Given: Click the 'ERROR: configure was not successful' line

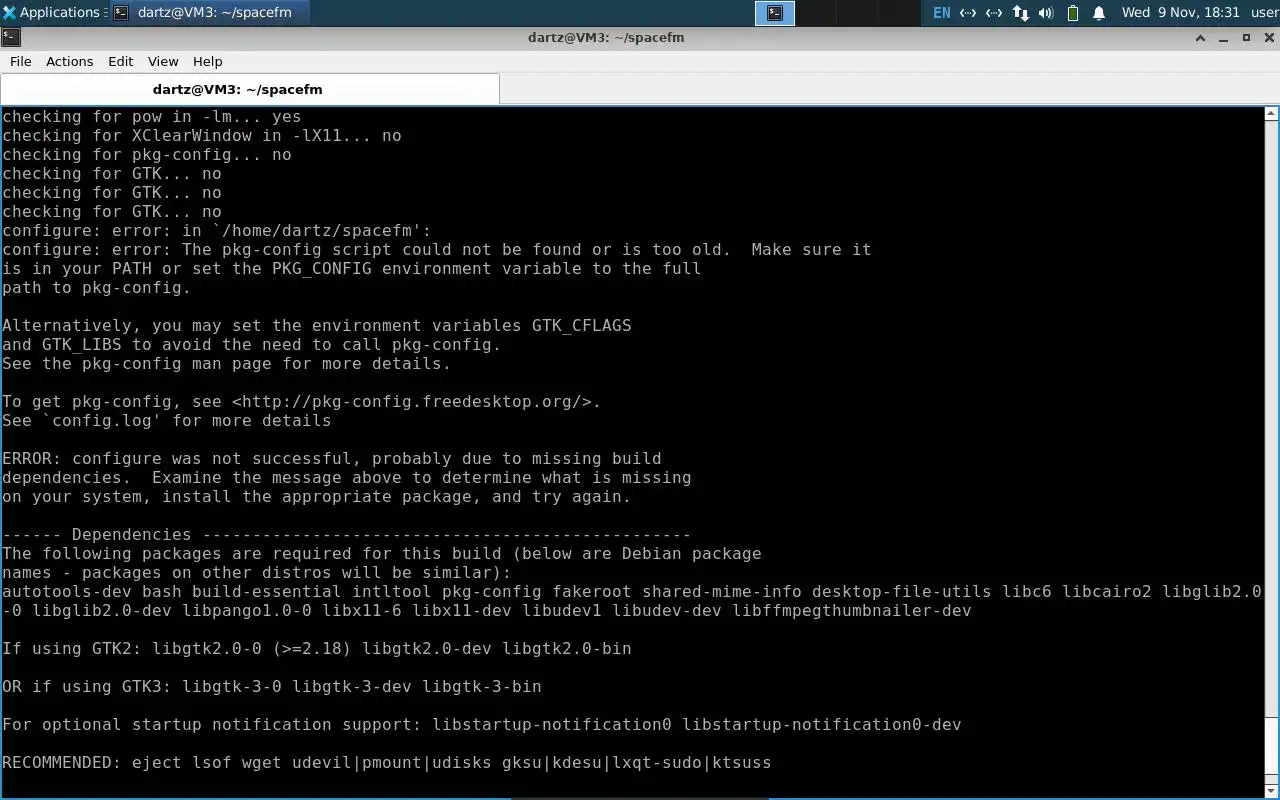Looking at the screenshot, I should pos(332,459).
